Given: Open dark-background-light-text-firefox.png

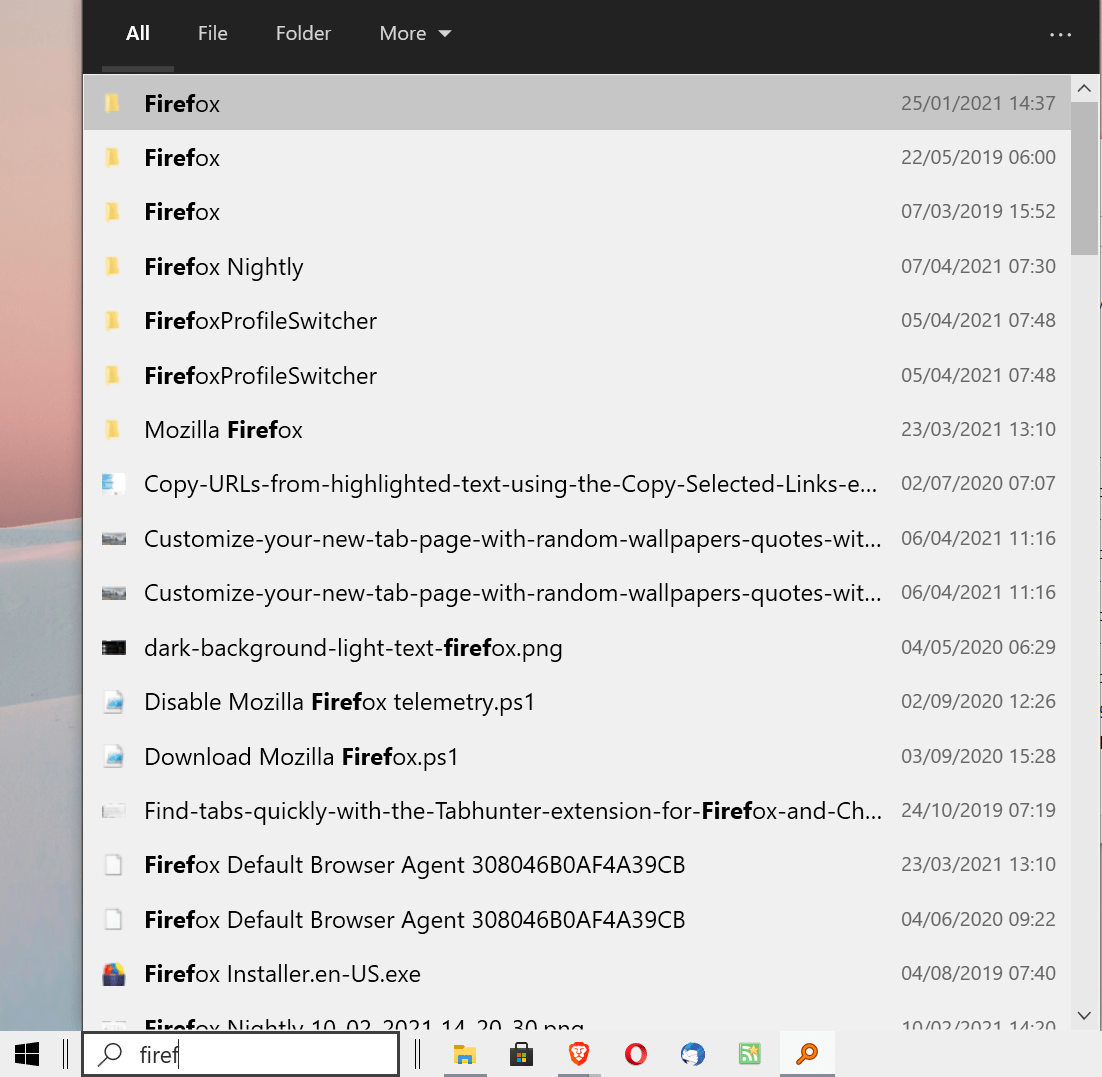Looking at the screenshot, I should click(577, 647).
